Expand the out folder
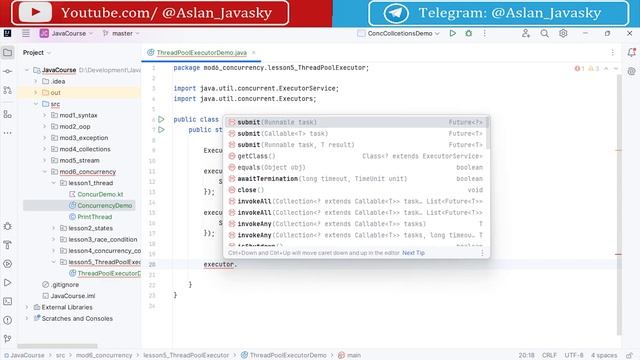640x360 pixels. (36, 93)
